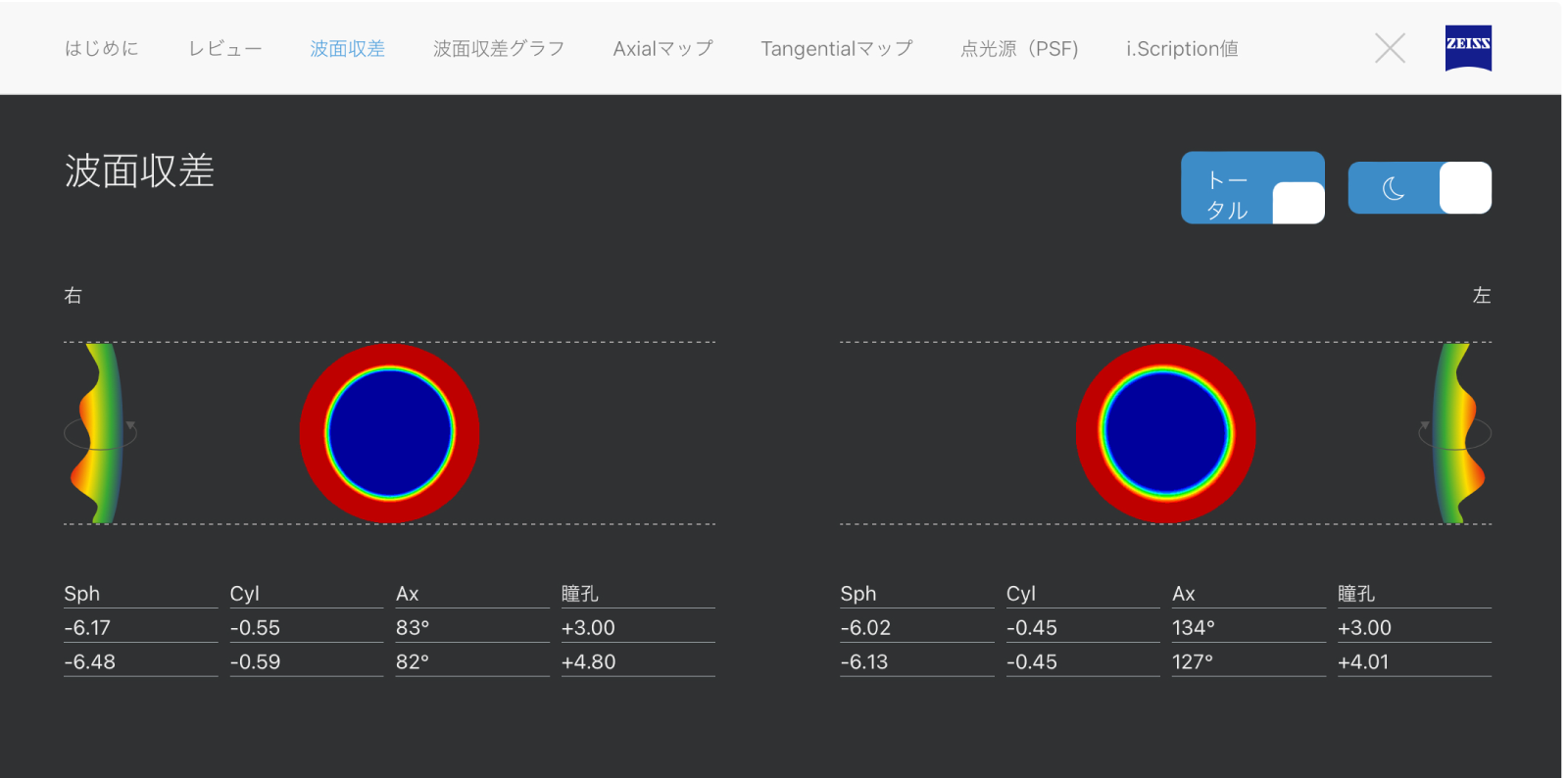
Task: Click the right eye 3D wavefront profile
Action: point(98,433)
